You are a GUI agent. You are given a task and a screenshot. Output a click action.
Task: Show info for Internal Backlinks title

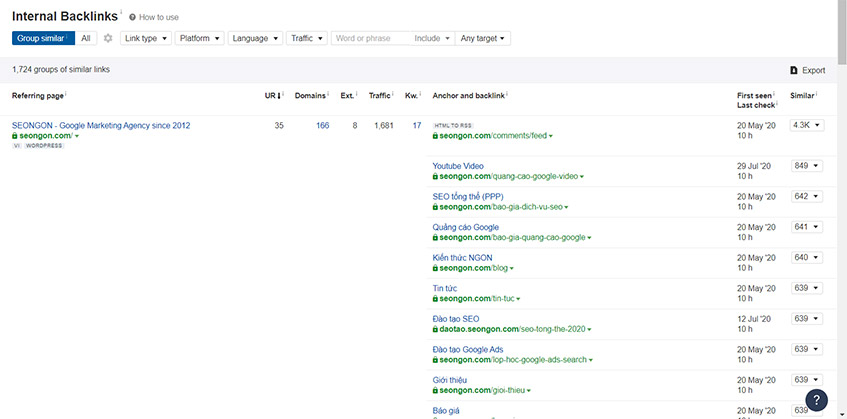click(121, 12)
